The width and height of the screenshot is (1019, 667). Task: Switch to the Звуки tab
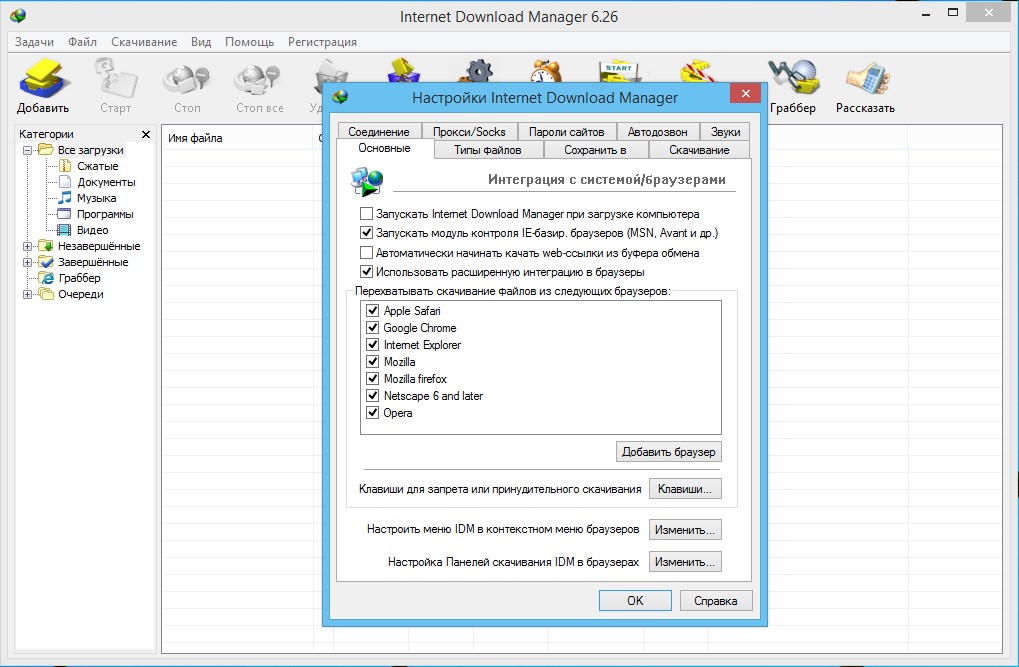pyautogui.click(x=725, y=131)
